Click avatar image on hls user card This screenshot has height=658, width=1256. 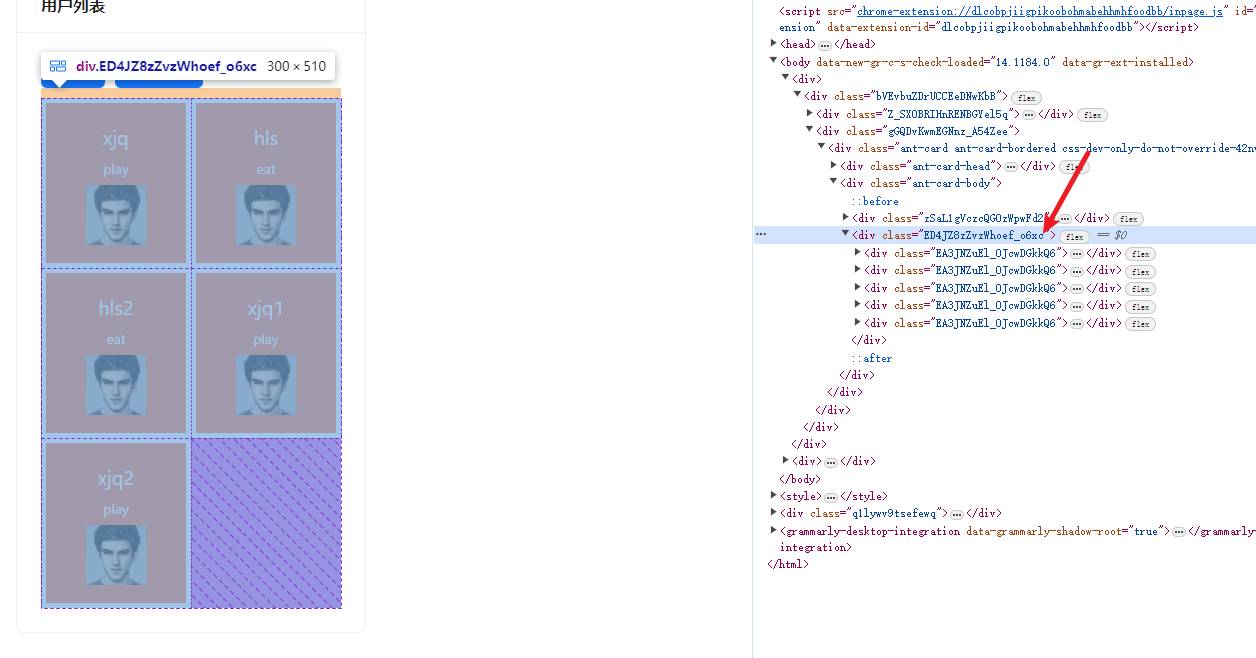click(266, 215)
